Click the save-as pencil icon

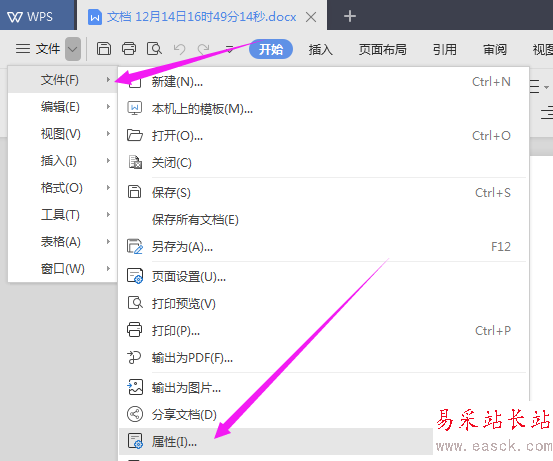click(135, 246)
